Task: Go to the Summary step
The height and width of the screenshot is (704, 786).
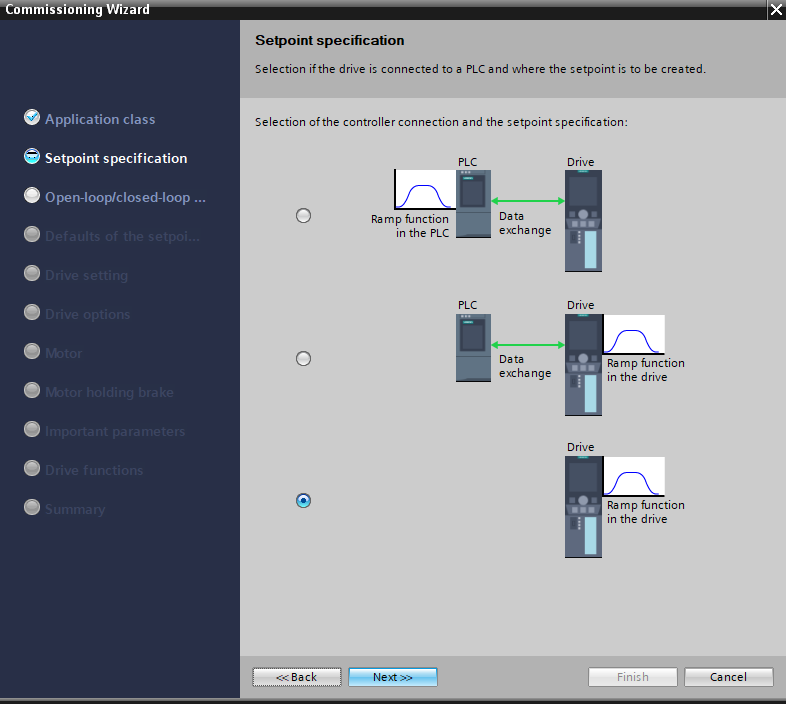Action: click(75, 509)
